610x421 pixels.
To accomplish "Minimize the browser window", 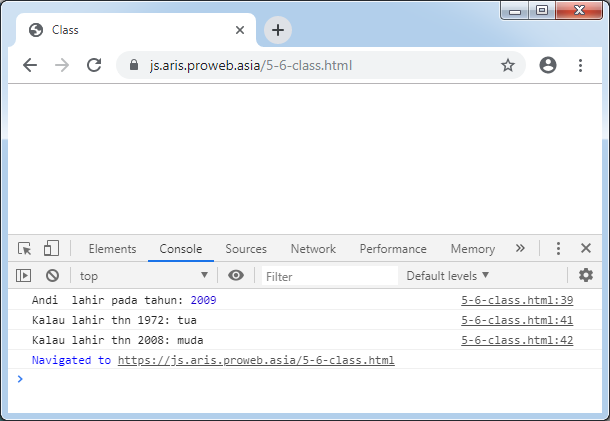I will [x=514, y=10].
